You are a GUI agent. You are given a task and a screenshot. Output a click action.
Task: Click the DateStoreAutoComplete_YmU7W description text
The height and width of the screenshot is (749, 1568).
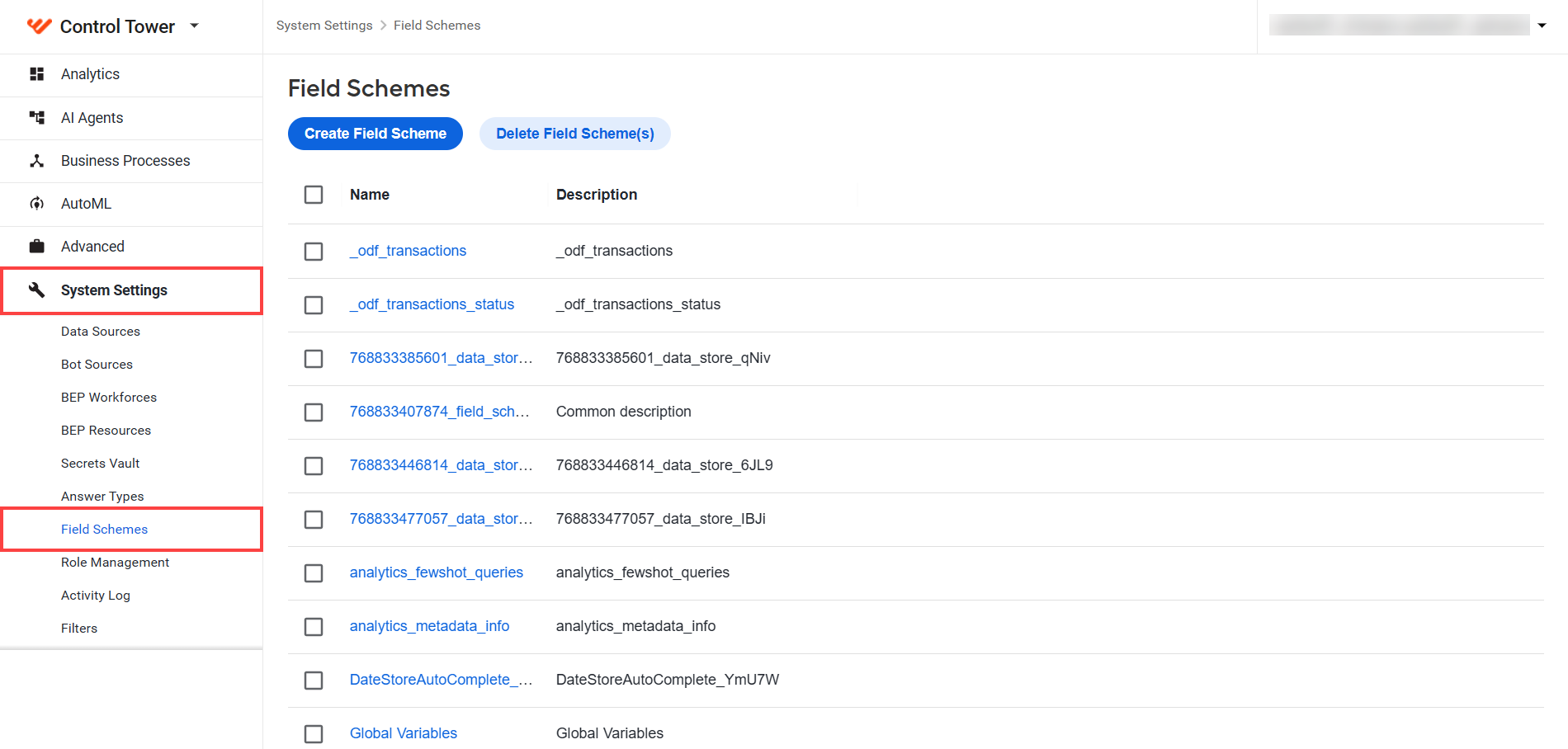pyautogui.click(x=668, y=680)
